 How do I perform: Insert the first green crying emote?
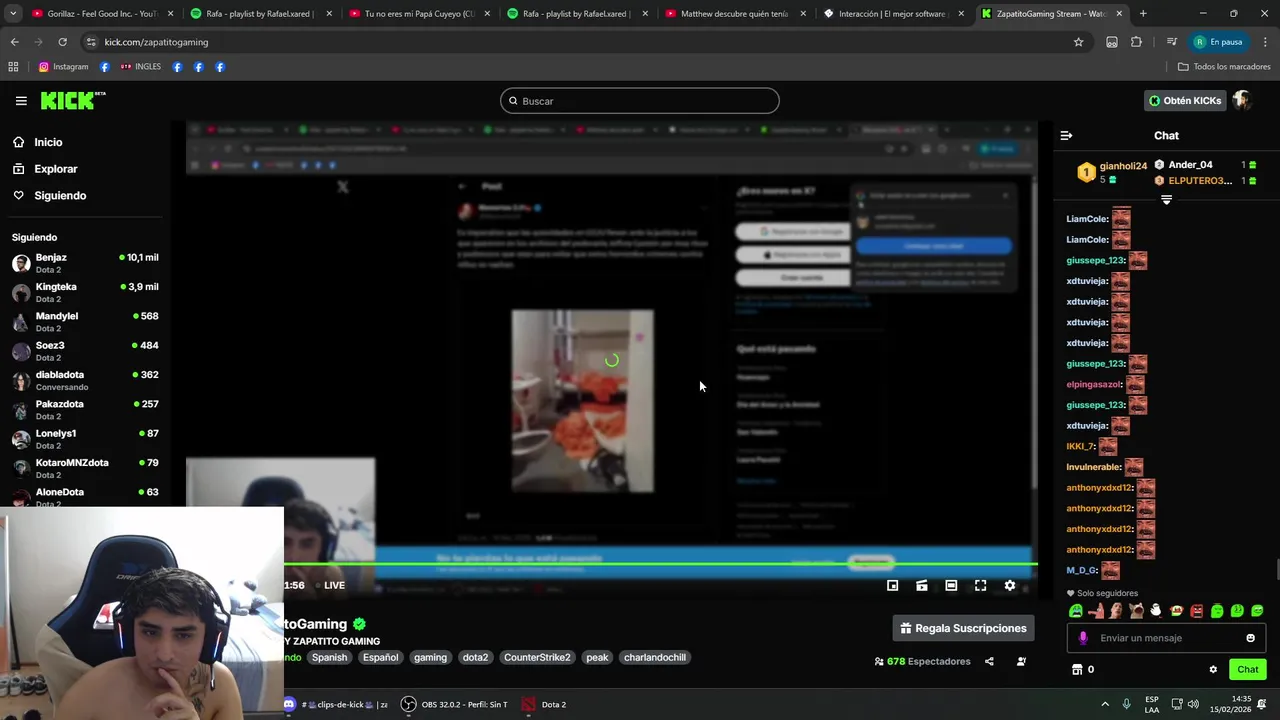click(1076, 611)
